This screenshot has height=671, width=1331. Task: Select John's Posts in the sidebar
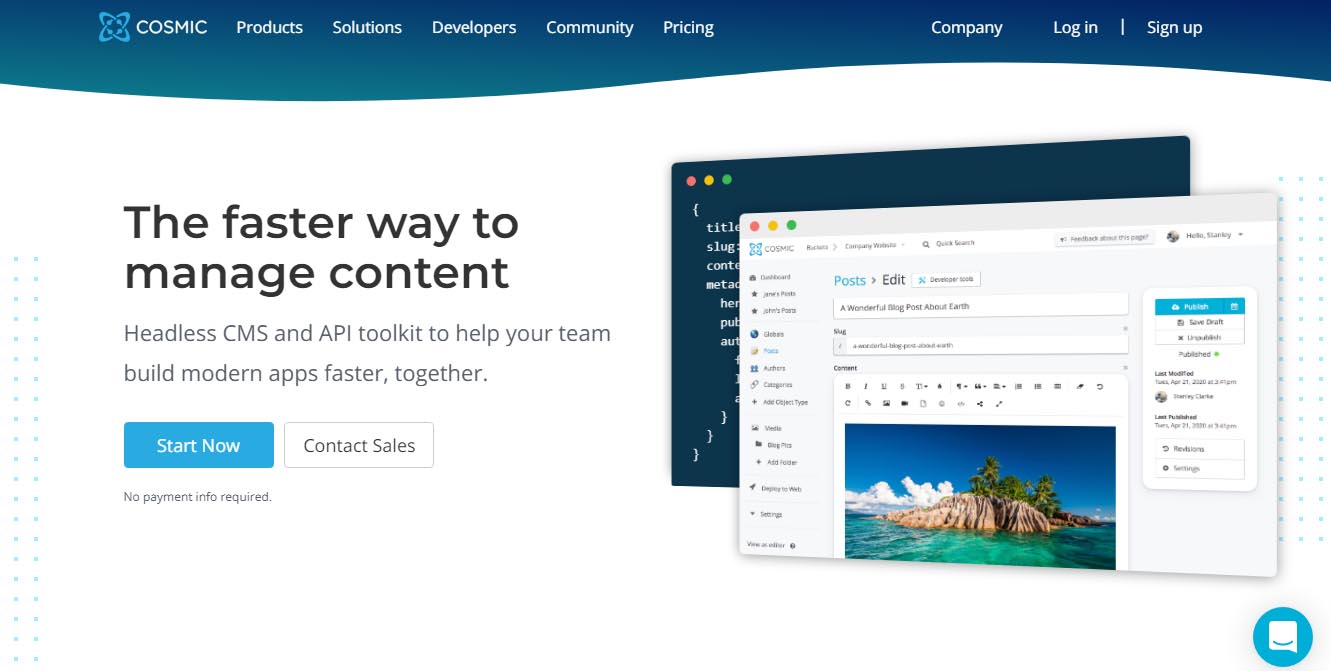(772, 310)
